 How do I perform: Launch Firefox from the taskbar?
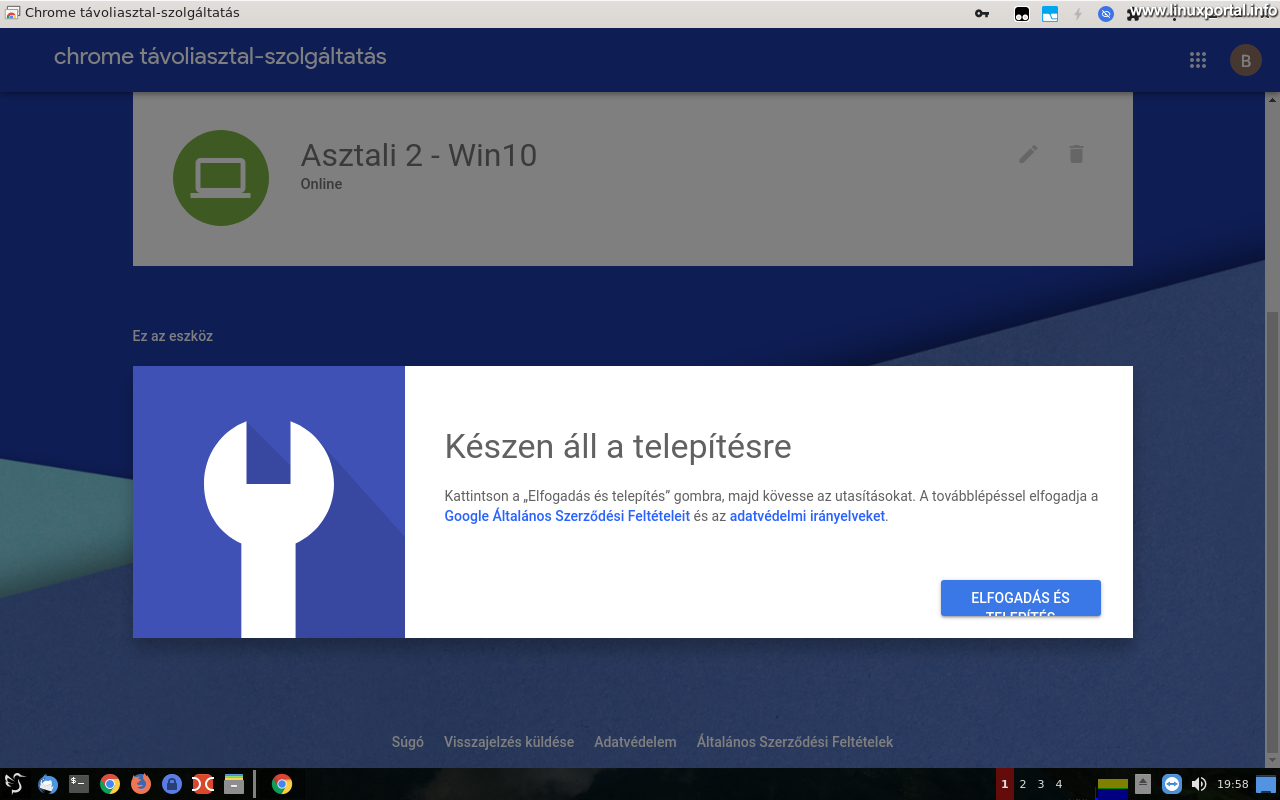(x=141, y=784)
